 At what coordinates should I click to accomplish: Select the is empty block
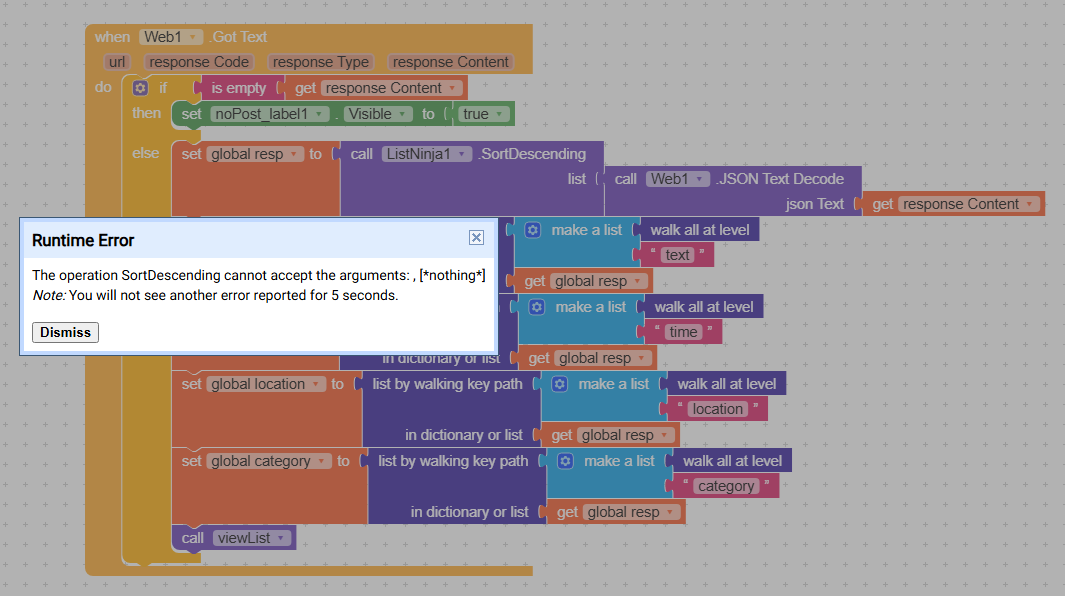pyautogui.click(x=238, y=88)
